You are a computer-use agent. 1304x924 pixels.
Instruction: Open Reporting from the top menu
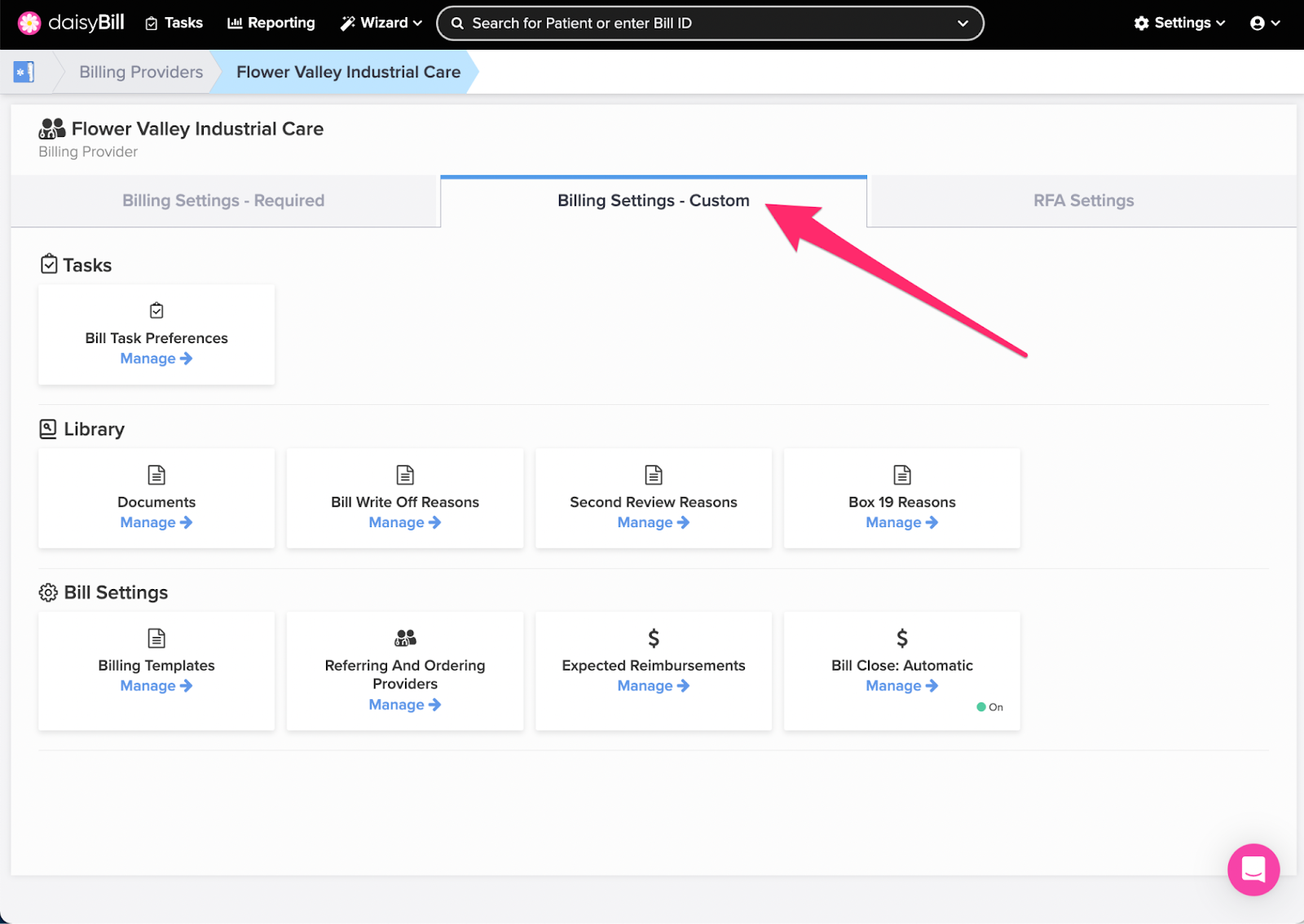click(x=271, y=23)
